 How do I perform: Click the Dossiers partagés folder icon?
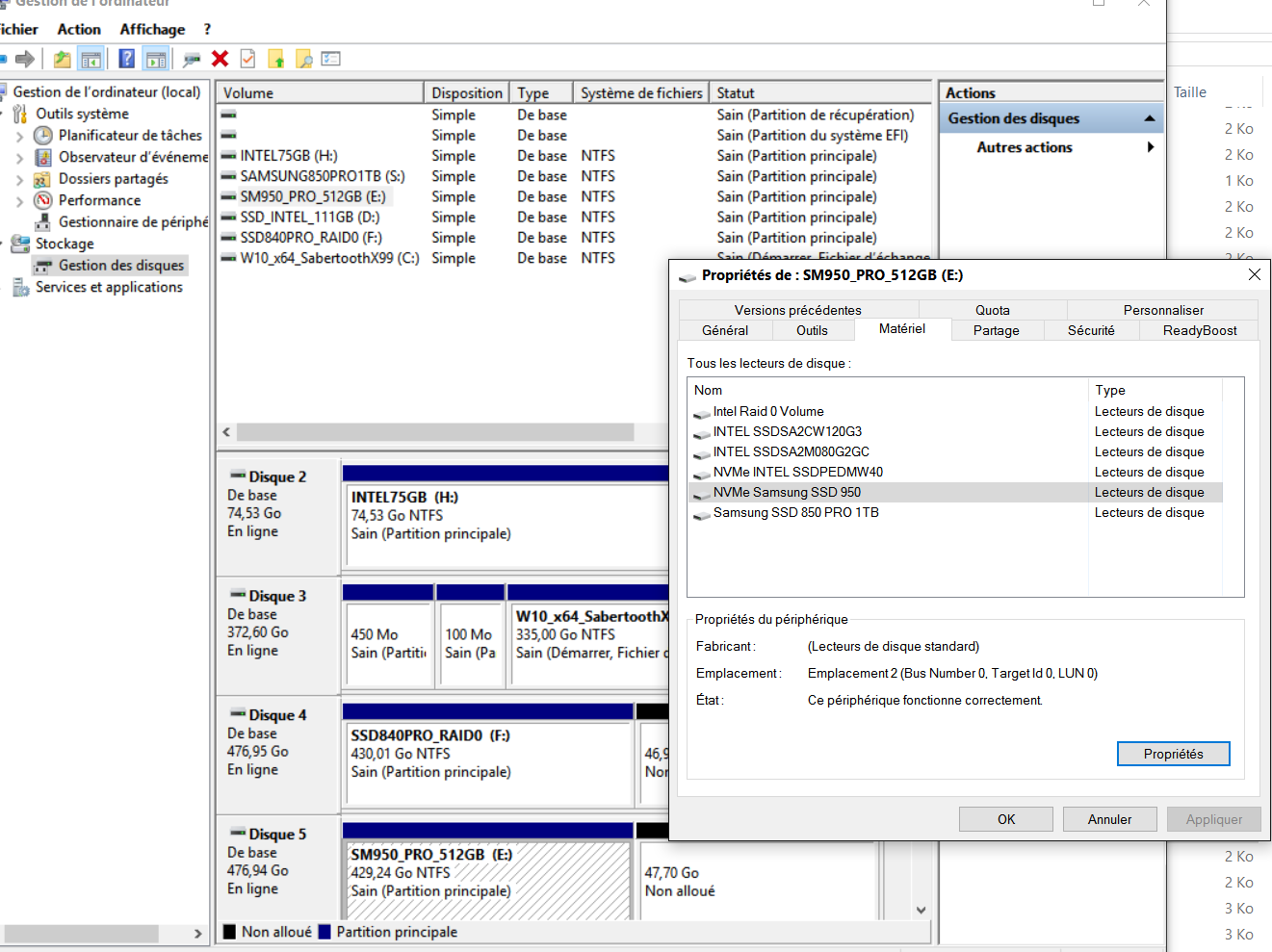pyautogui.click(x=42, y=179)
